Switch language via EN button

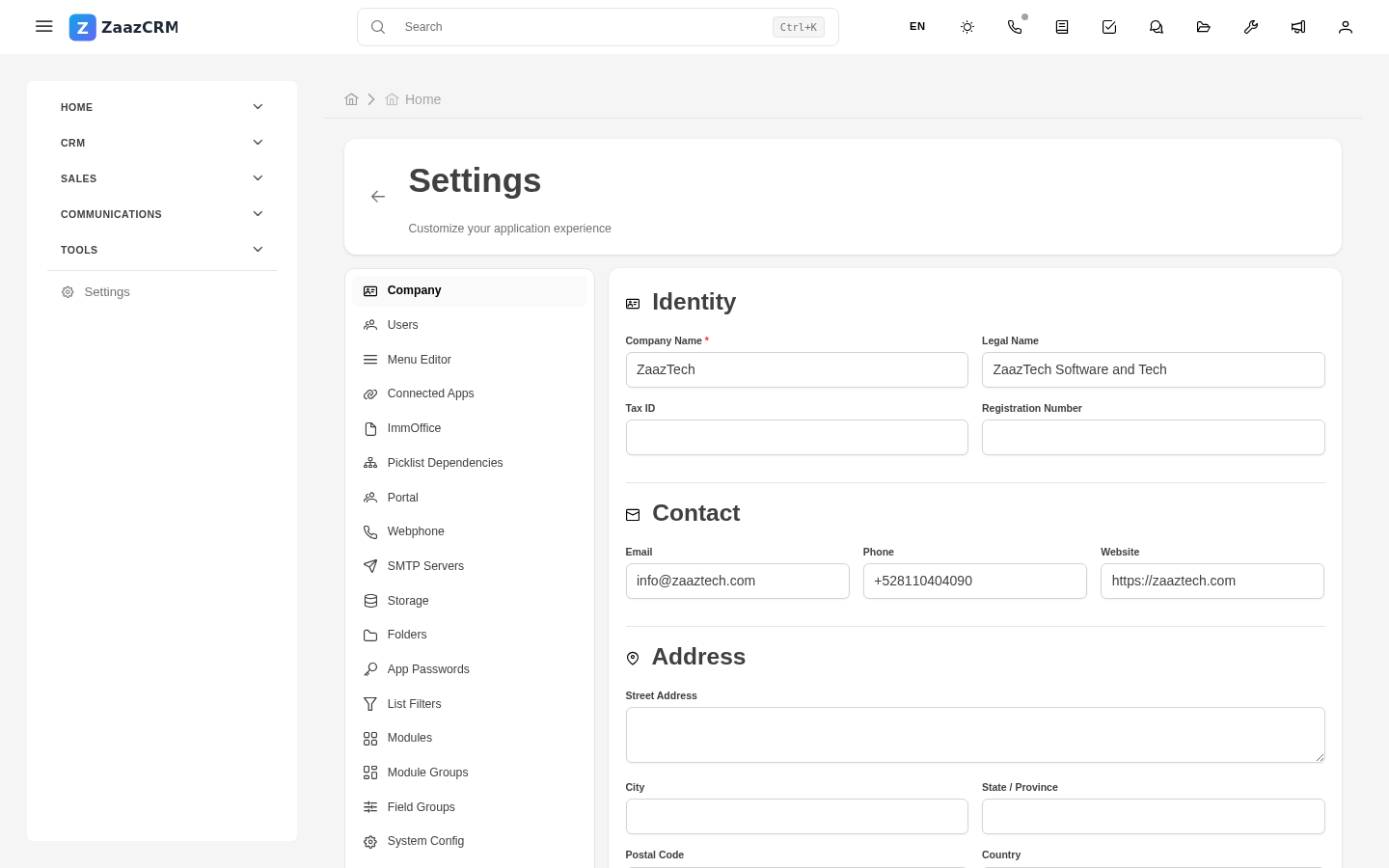point(917,27)
